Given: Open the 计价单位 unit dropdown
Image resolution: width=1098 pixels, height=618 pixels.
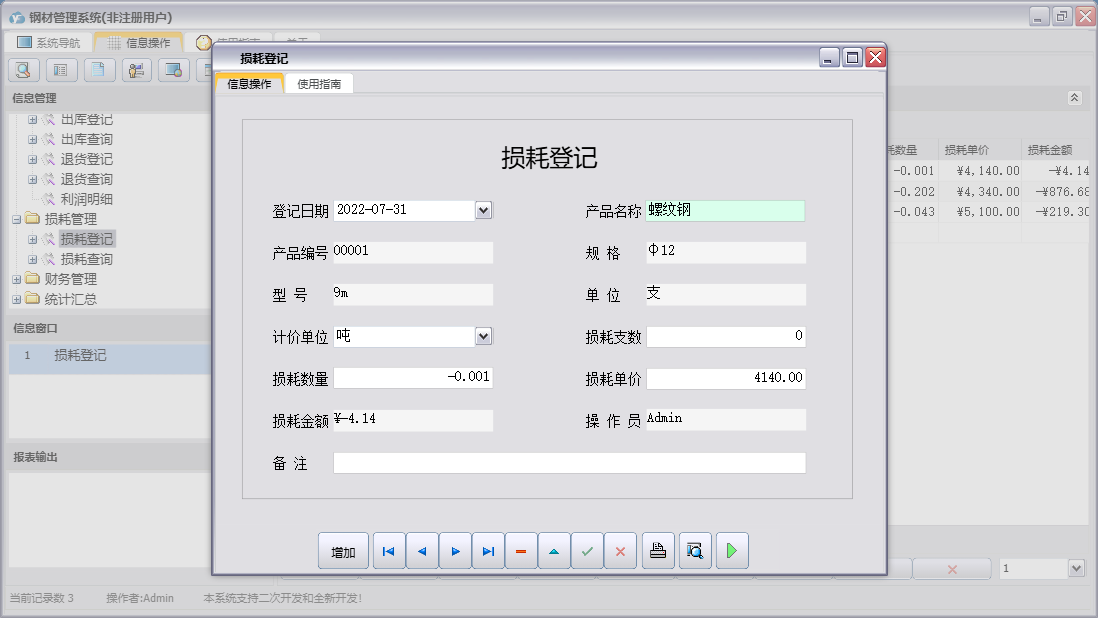Looking at the screenshot, I should [484, 336].
